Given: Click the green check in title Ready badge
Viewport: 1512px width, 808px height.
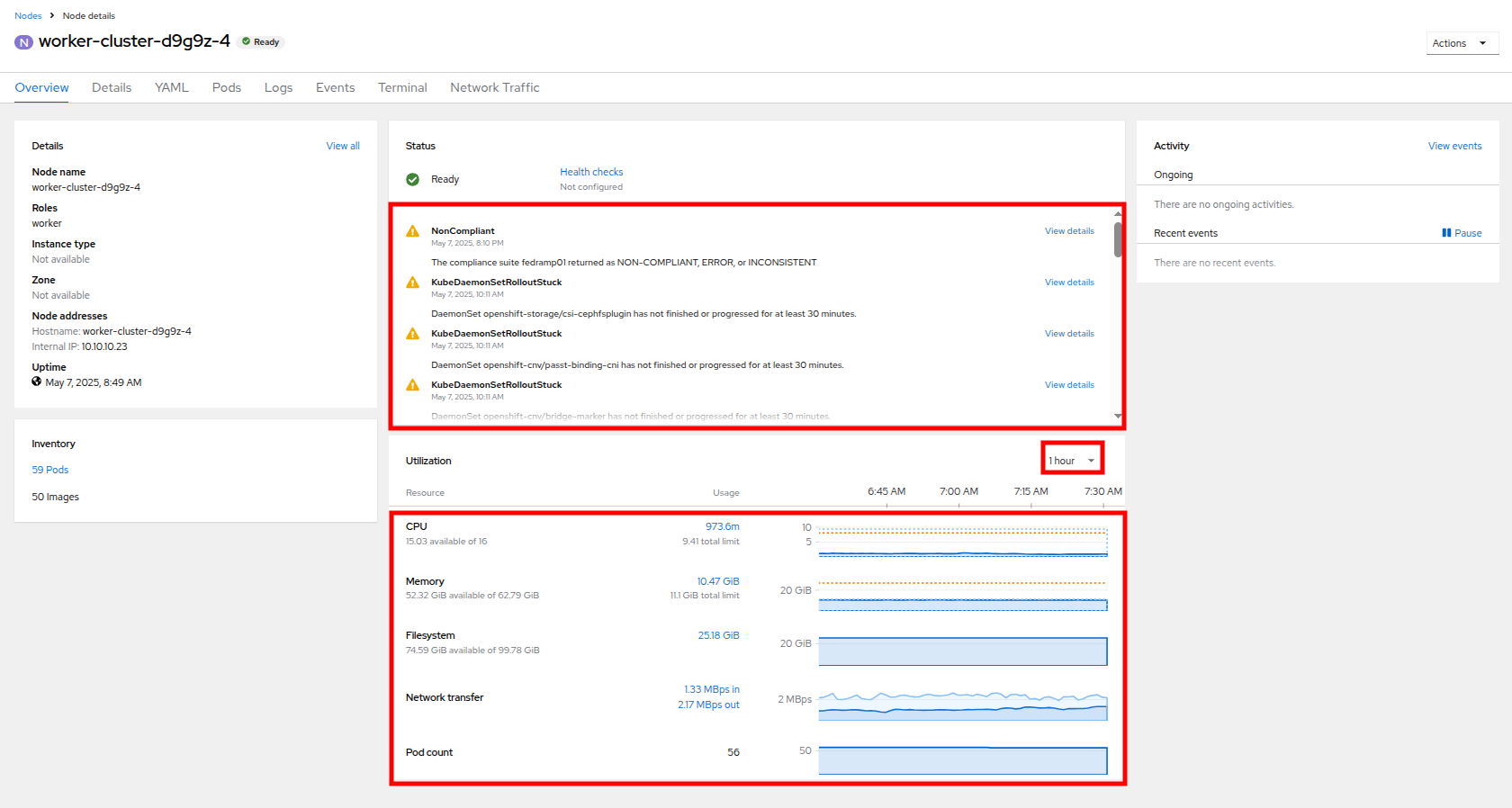Looking at the screenshot, I should coord(246,41).
